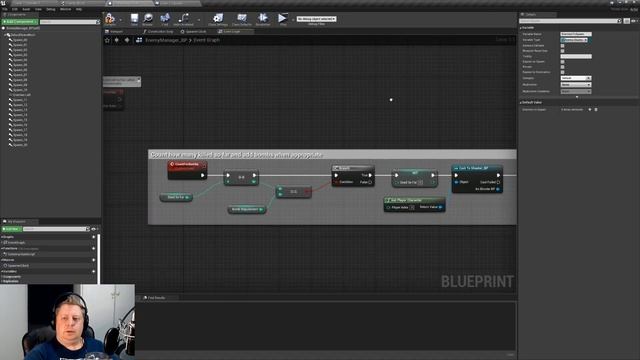Click the Save toolbar icon
This screenshot has width=640, height=360.
(x=134, y=19)
